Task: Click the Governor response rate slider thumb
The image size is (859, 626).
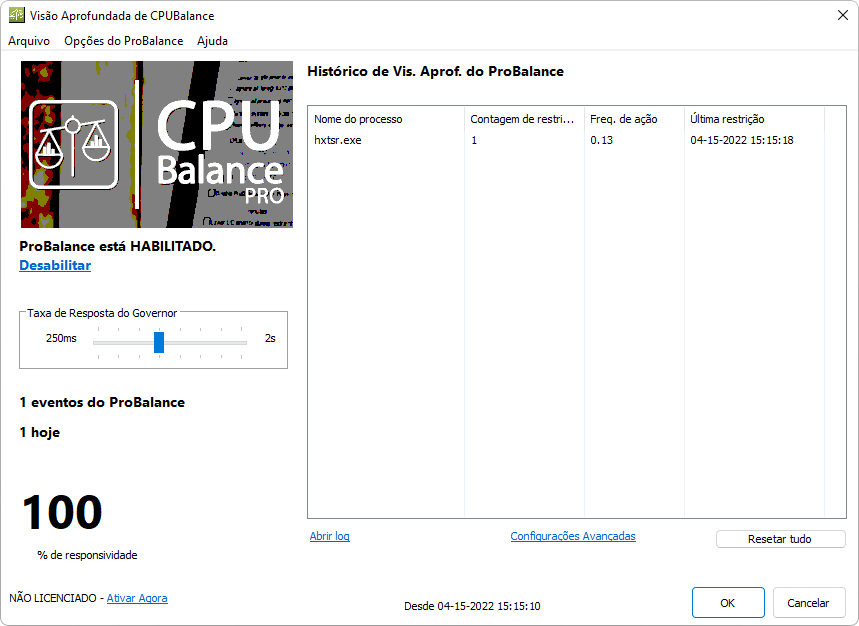Action: coord(159,342)
